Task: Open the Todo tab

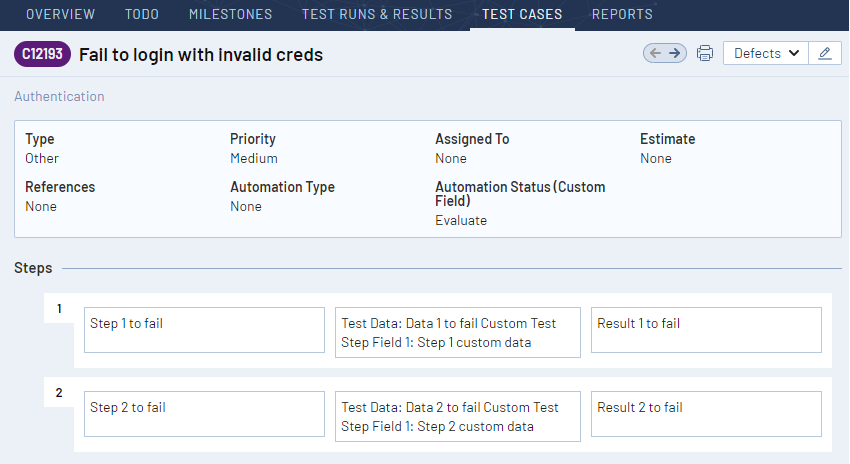Action: coord(142,14)
